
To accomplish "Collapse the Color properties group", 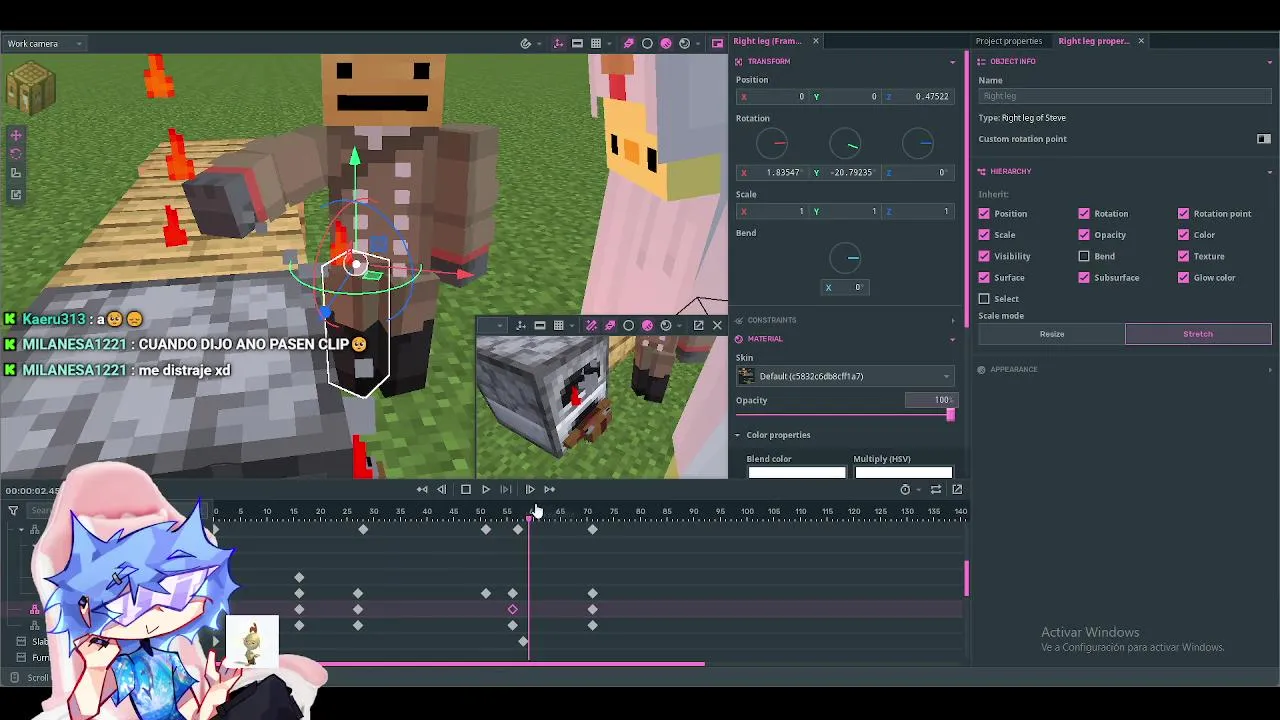I will [738, 435].
